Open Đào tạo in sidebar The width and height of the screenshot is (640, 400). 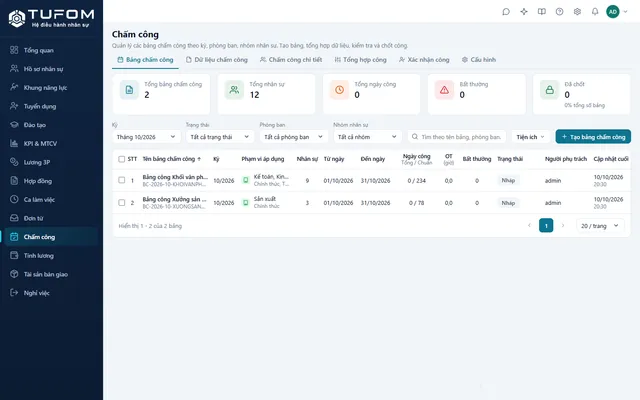pos(51,125)
